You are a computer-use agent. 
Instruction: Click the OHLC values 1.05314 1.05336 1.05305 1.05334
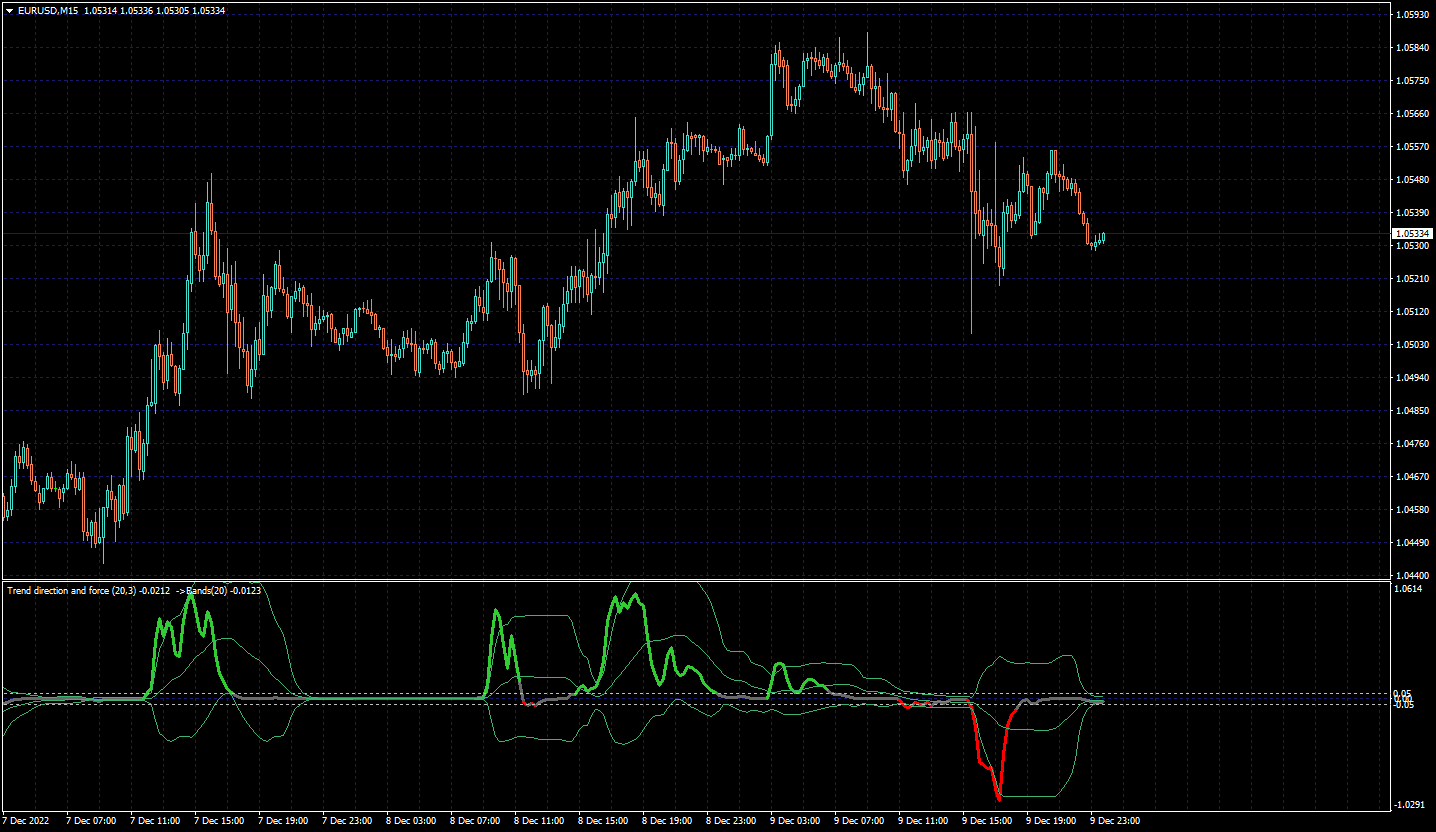157,10
